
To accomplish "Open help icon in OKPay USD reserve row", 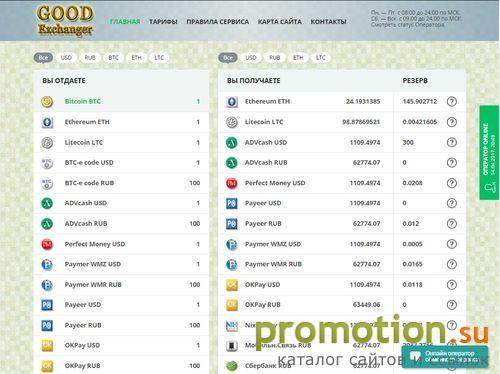I will point(452,285).
